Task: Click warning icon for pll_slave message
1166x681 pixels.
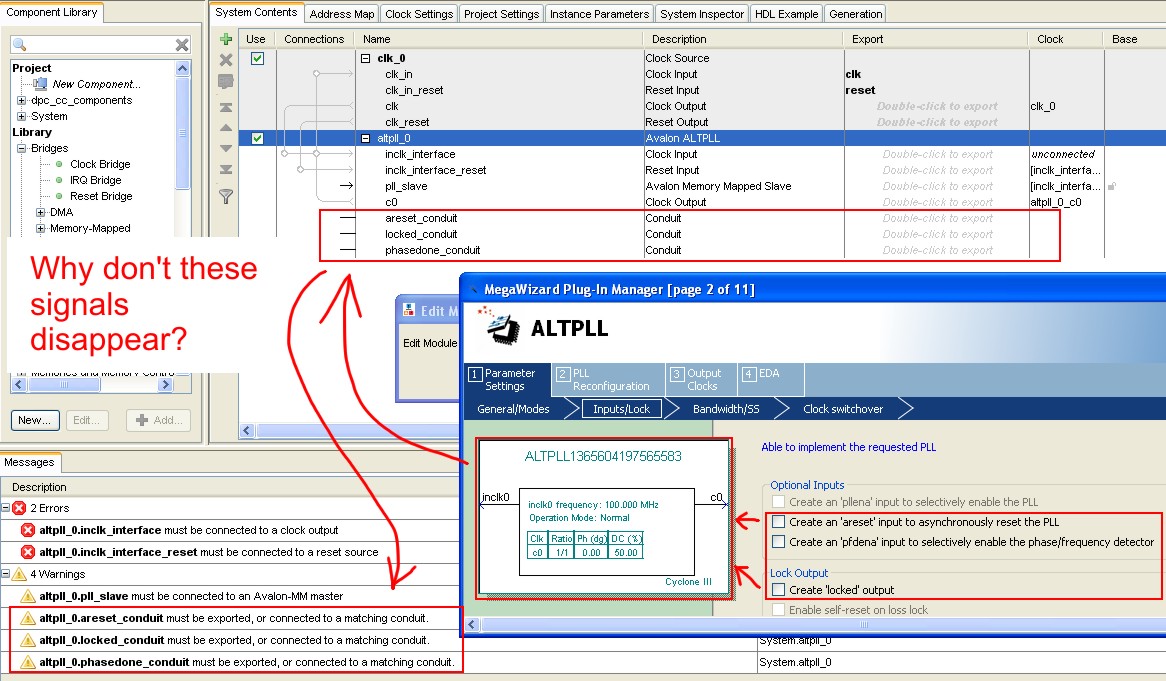Action: click(x=28, y=596)
